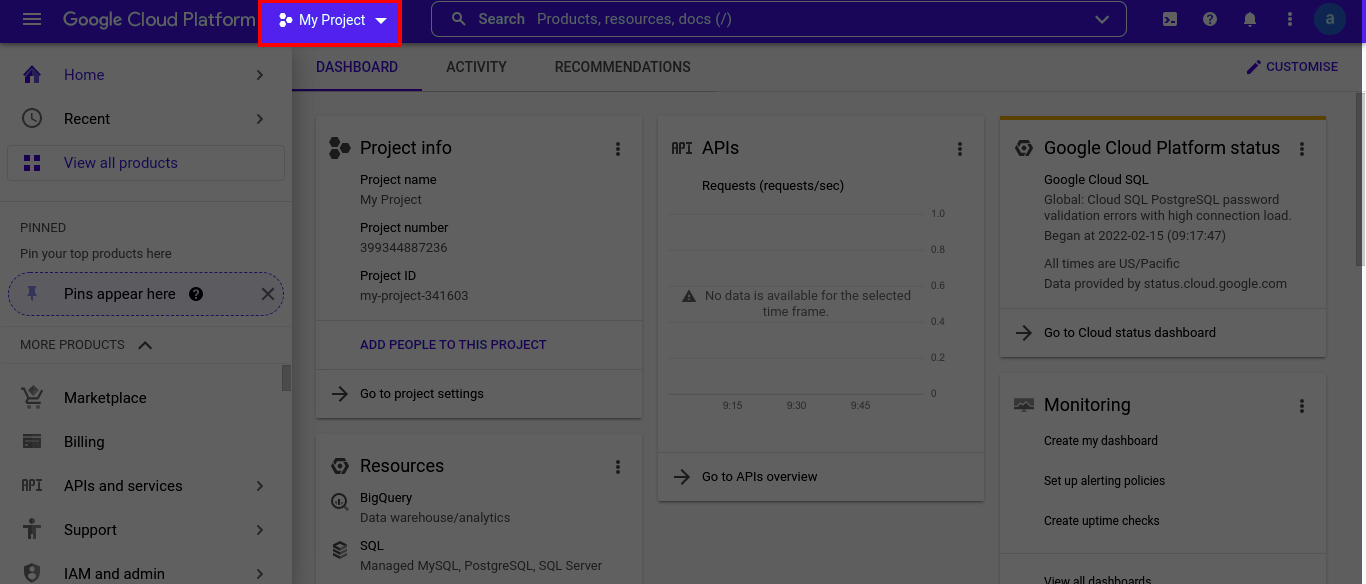
Task: Click Create uptime checks
Action: point(1102,521)
